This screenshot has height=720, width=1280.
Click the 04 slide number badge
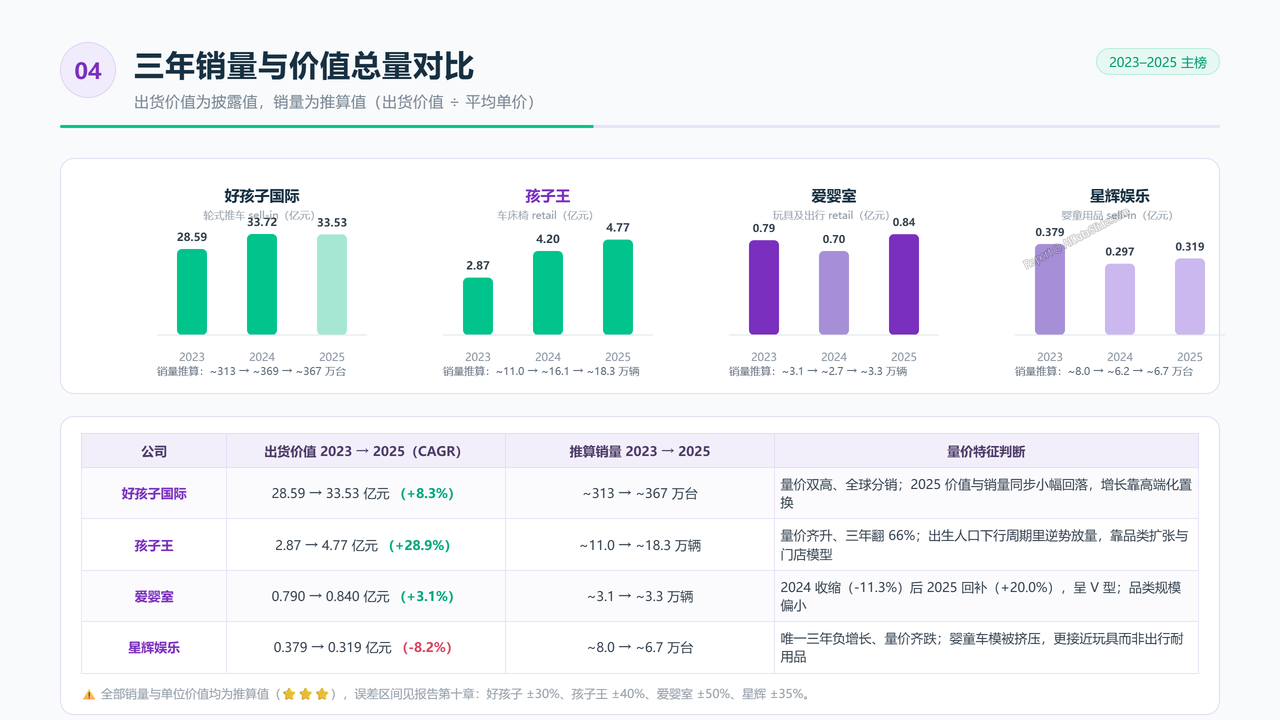point(88,70)
